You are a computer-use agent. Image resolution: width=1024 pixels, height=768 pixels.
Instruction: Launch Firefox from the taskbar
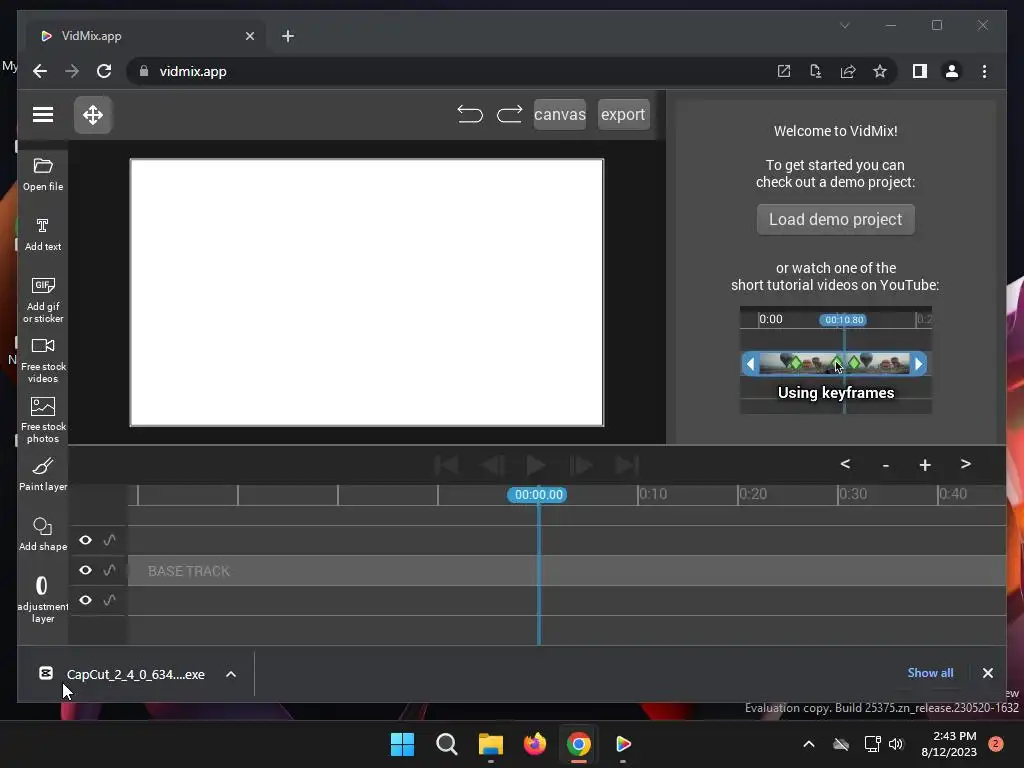coord(535,744)
